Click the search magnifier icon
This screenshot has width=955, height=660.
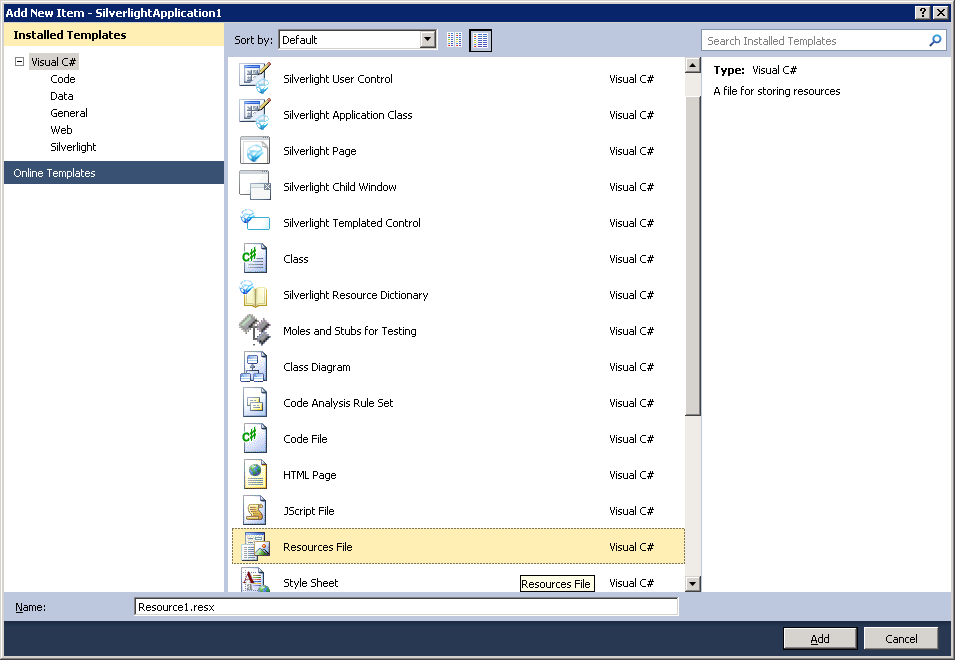click(x=935, y=41)
